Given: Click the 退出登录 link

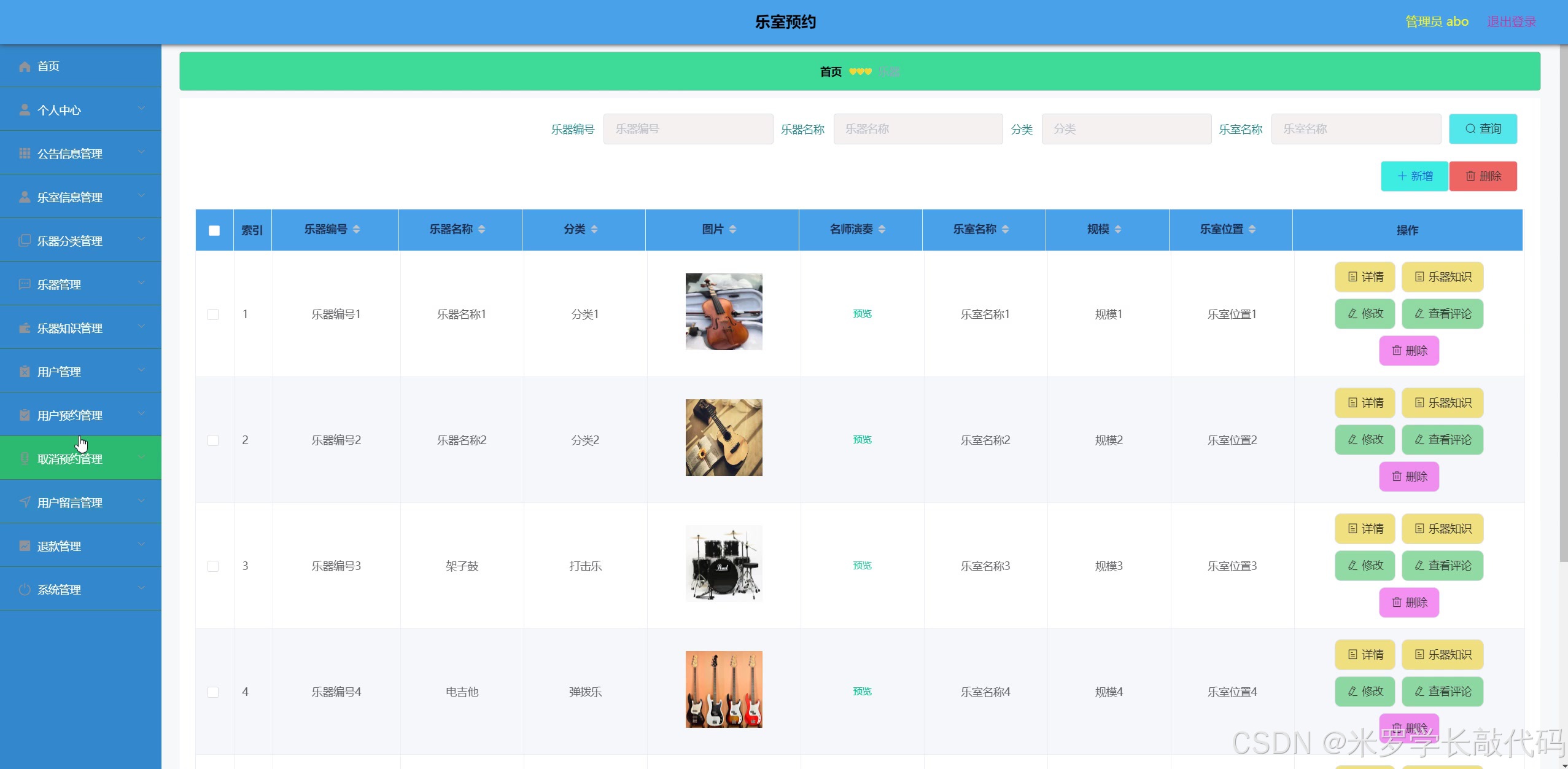Looking at the screenshot, I should click(1511, 22).
